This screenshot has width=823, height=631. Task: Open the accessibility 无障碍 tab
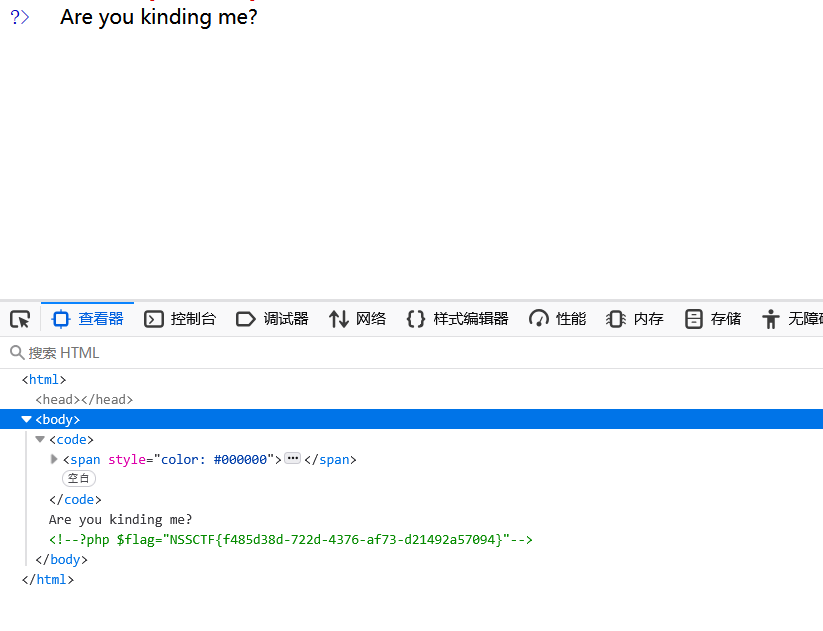pyautogui.click(x=792, y=319)
